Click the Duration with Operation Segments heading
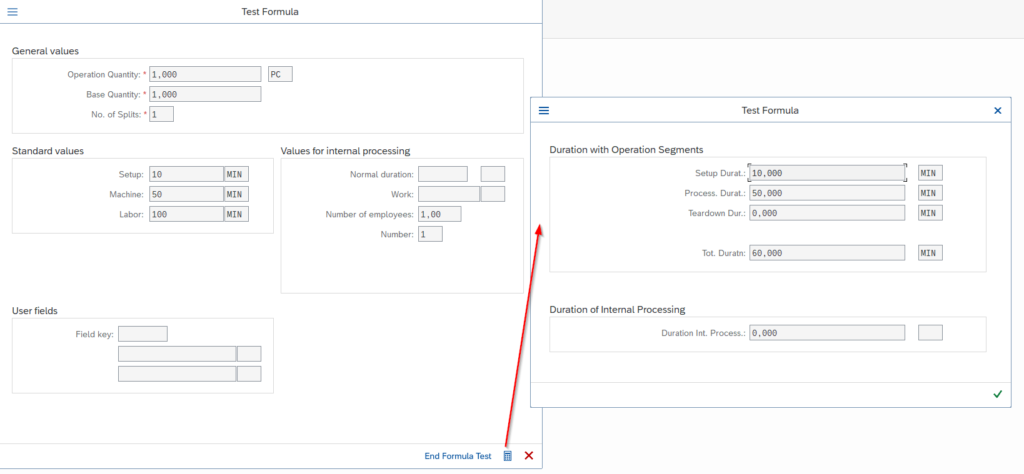The width and height of the screenshot is (1024, 474). 626,150
